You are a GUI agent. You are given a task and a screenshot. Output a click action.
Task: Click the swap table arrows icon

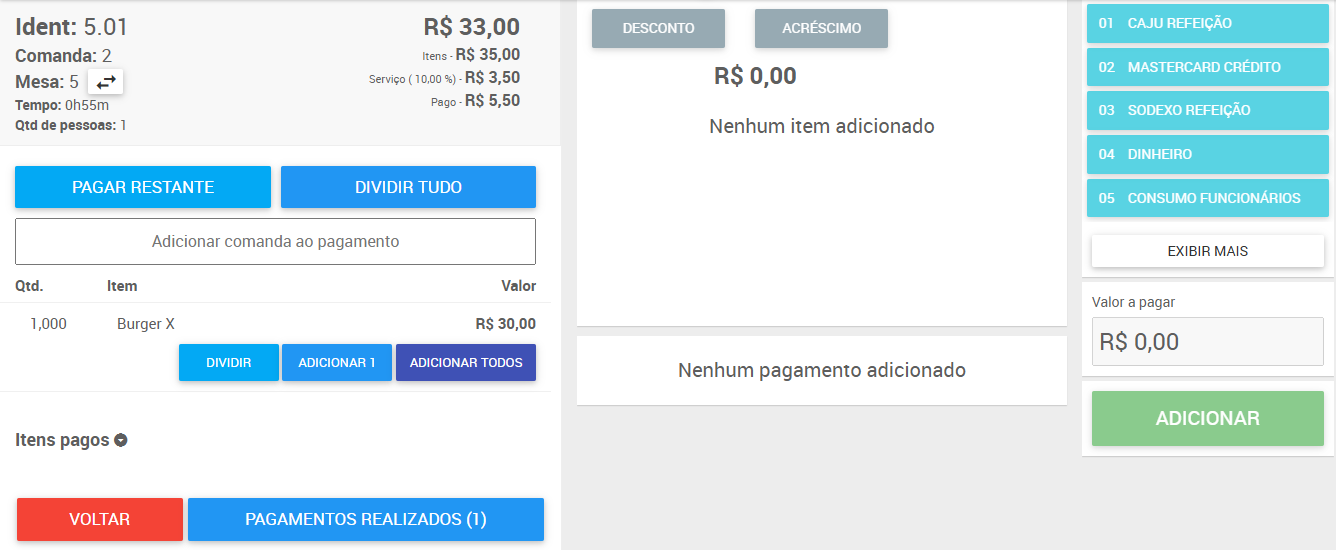pos(106,82)
